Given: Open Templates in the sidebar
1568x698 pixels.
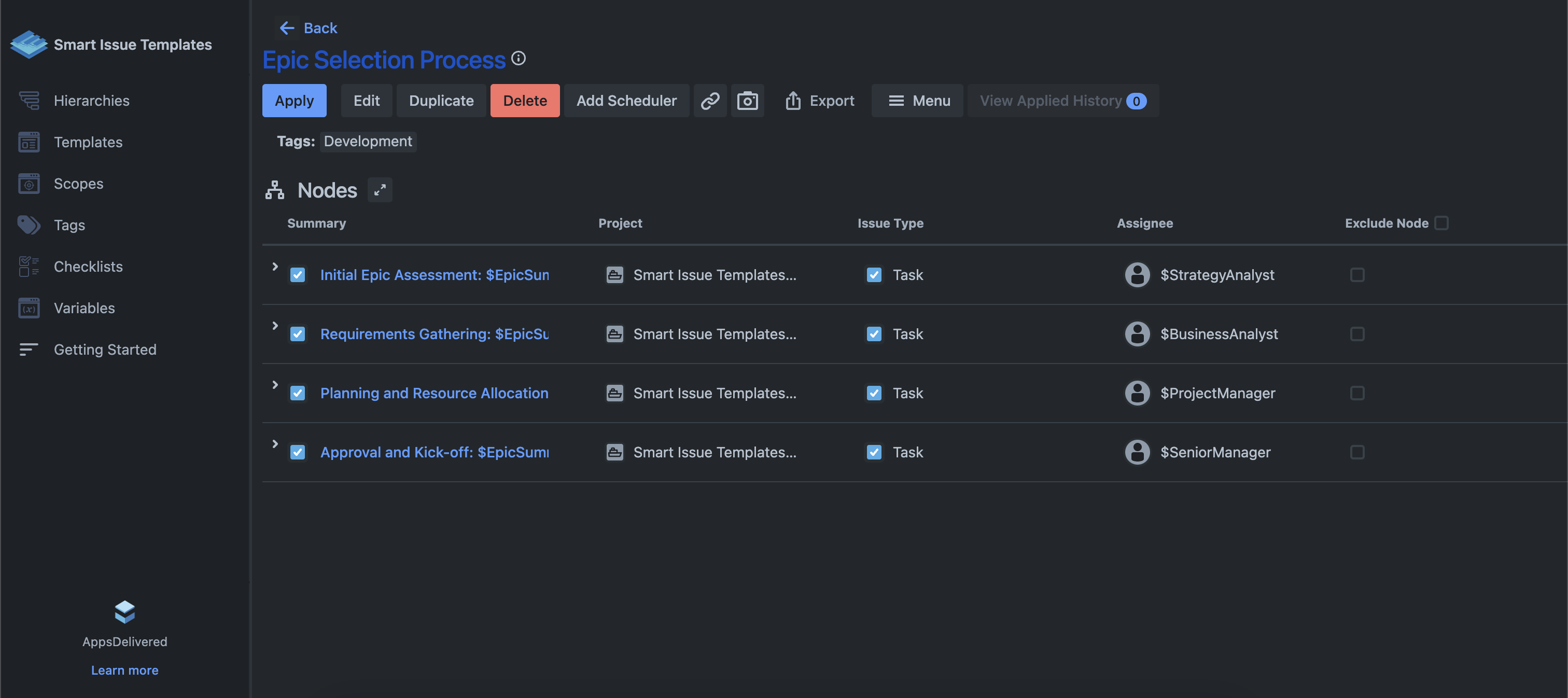Looking at the screenshot, I should point(88,142).
